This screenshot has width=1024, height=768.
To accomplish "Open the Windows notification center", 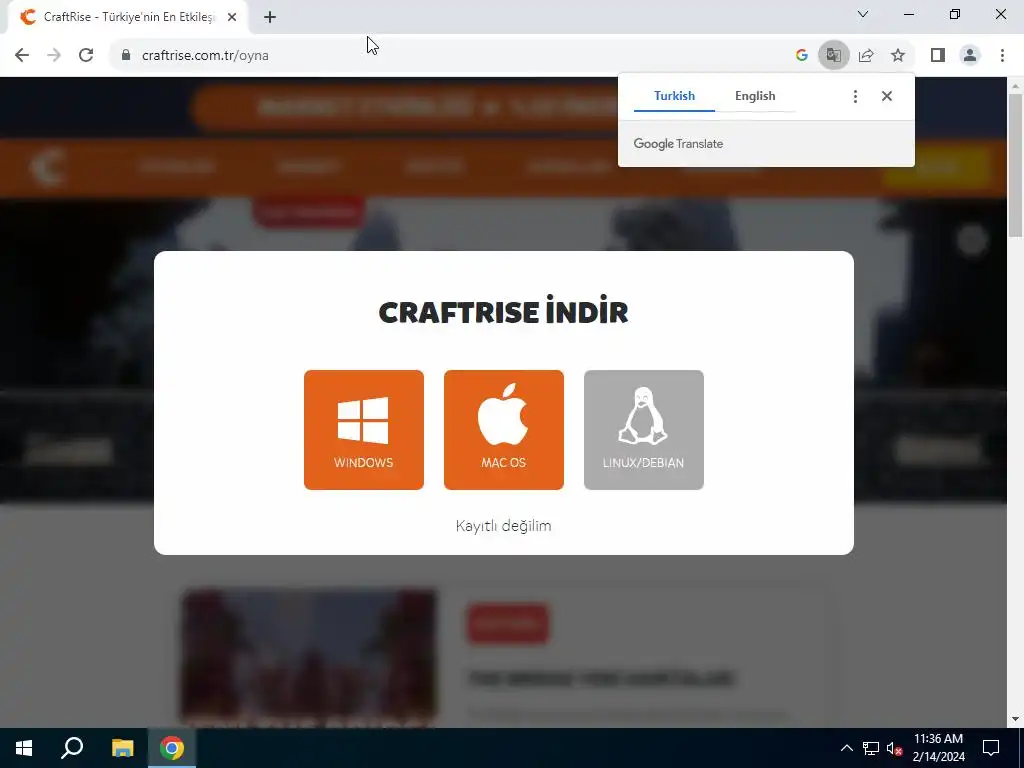I will point(991,748).
